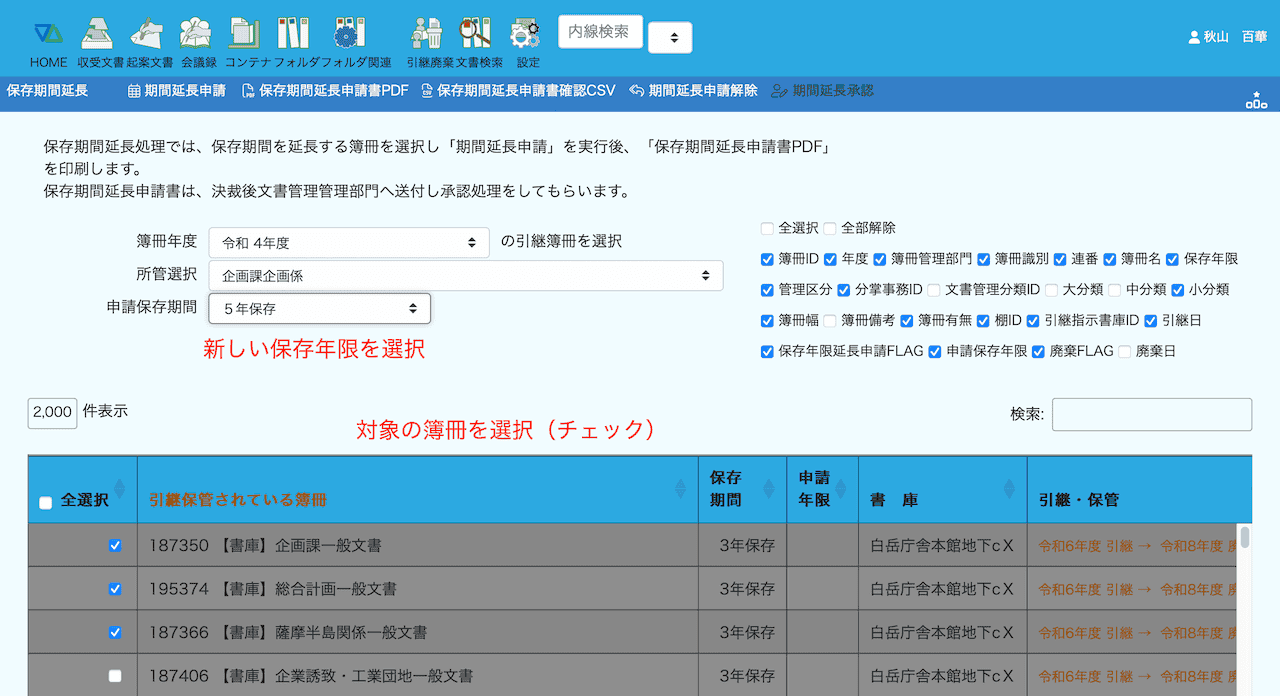Click the 検索 search input field
This screenshot has height=696, width=1280.
1151,414
